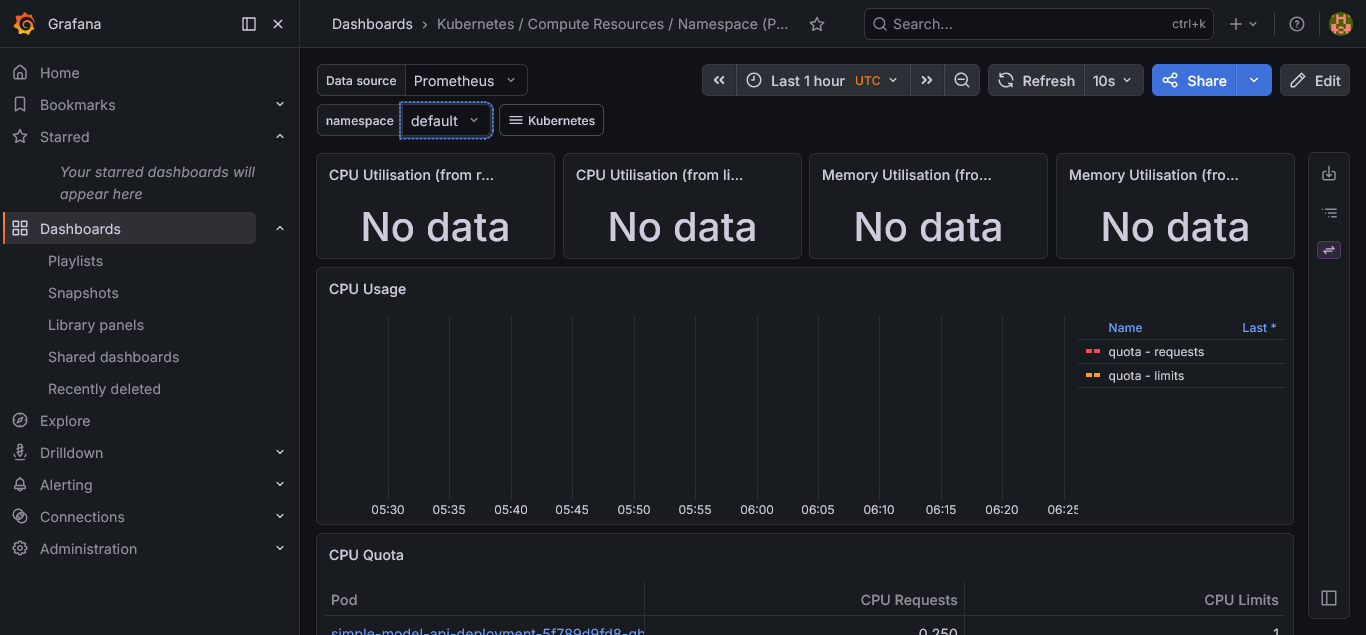Expand the Administration section chevron
This screenshot has height=635, width=1366.
280,549
